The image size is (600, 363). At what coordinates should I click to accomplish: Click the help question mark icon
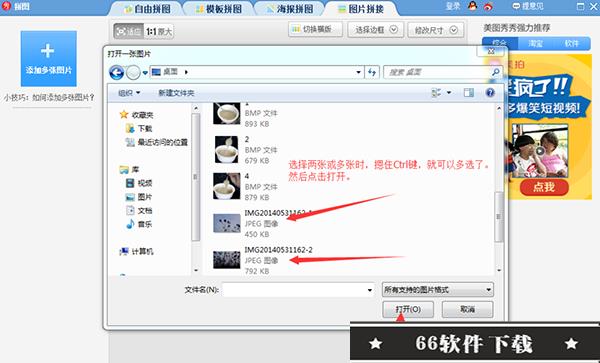tap(490, 93)
